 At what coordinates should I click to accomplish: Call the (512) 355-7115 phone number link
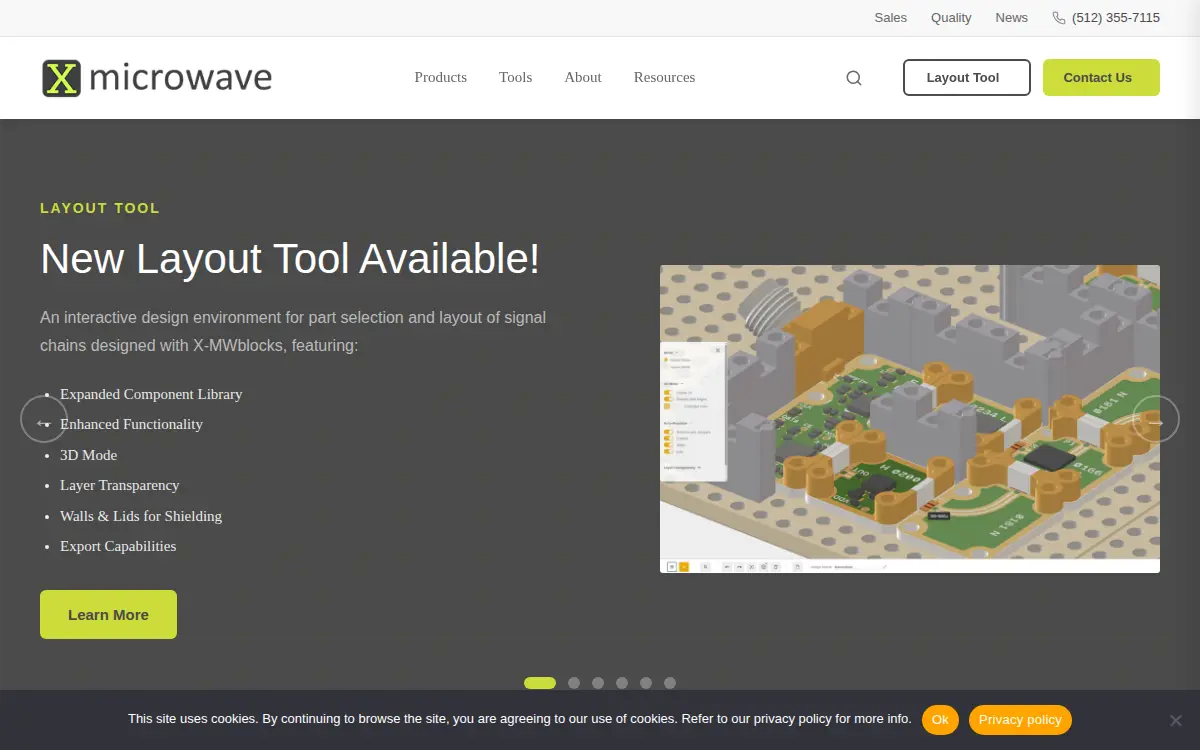tap(1116, 18)
